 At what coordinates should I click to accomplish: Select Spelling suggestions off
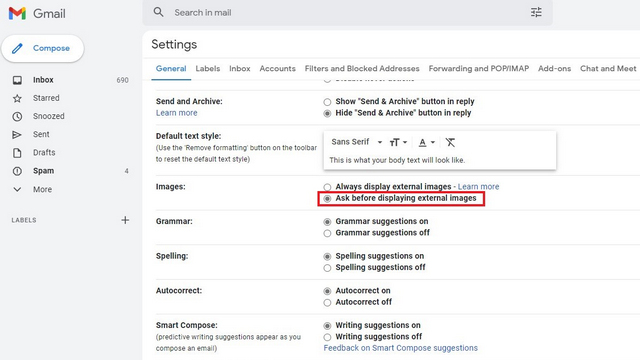pos(327,268)
